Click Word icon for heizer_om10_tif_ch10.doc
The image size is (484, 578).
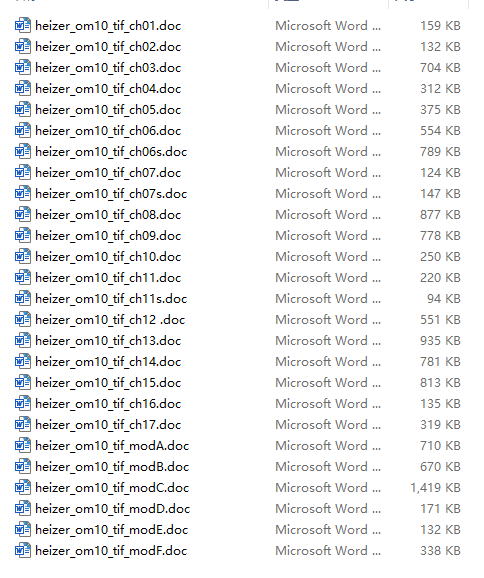coord(22,257)
